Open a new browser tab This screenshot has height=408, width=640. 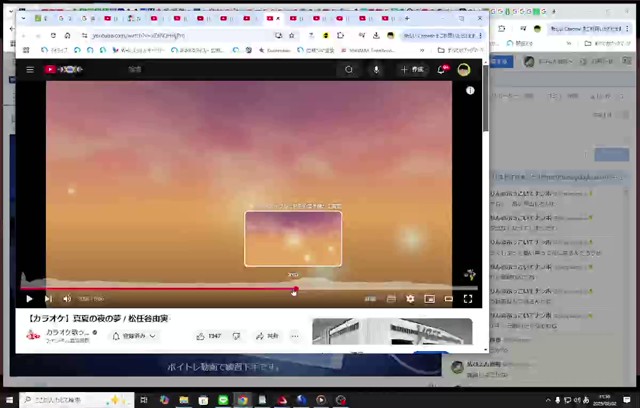pos(407,18)
